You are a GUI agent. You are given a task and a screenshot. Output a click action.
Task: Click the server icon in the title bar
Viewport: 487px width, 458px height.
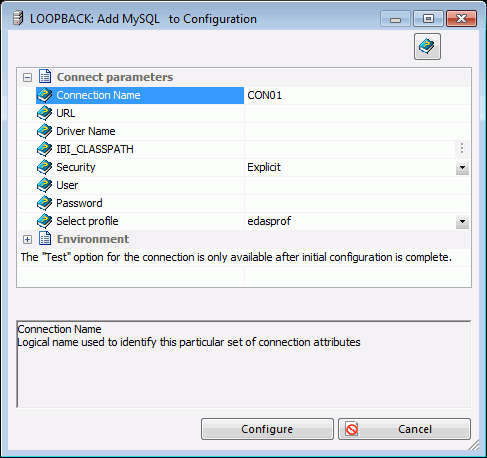(18, 18)
